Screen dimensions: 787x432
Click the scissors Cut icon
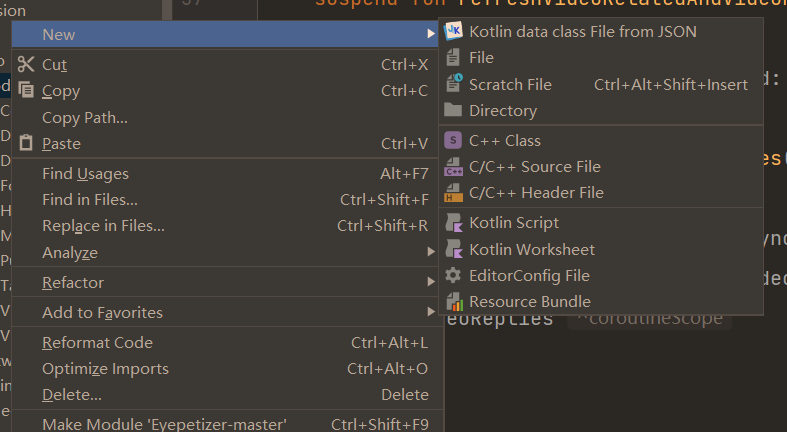pos(26,64)
